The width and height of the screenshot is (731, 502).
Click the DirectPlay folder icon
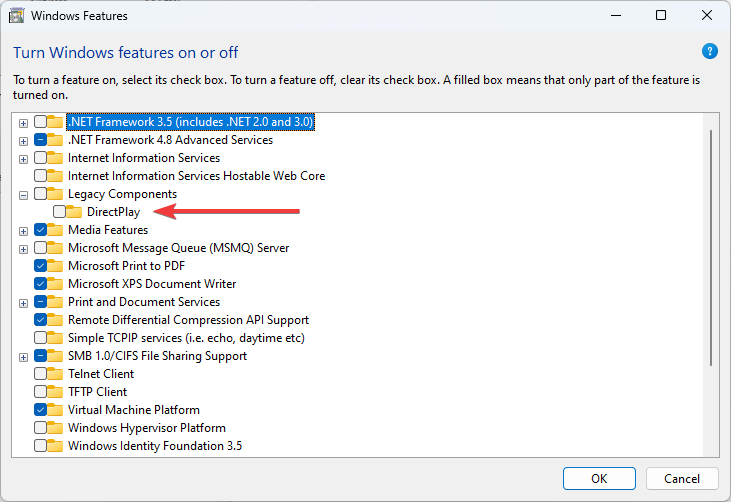pyautogui.click(x=74, y=212)
